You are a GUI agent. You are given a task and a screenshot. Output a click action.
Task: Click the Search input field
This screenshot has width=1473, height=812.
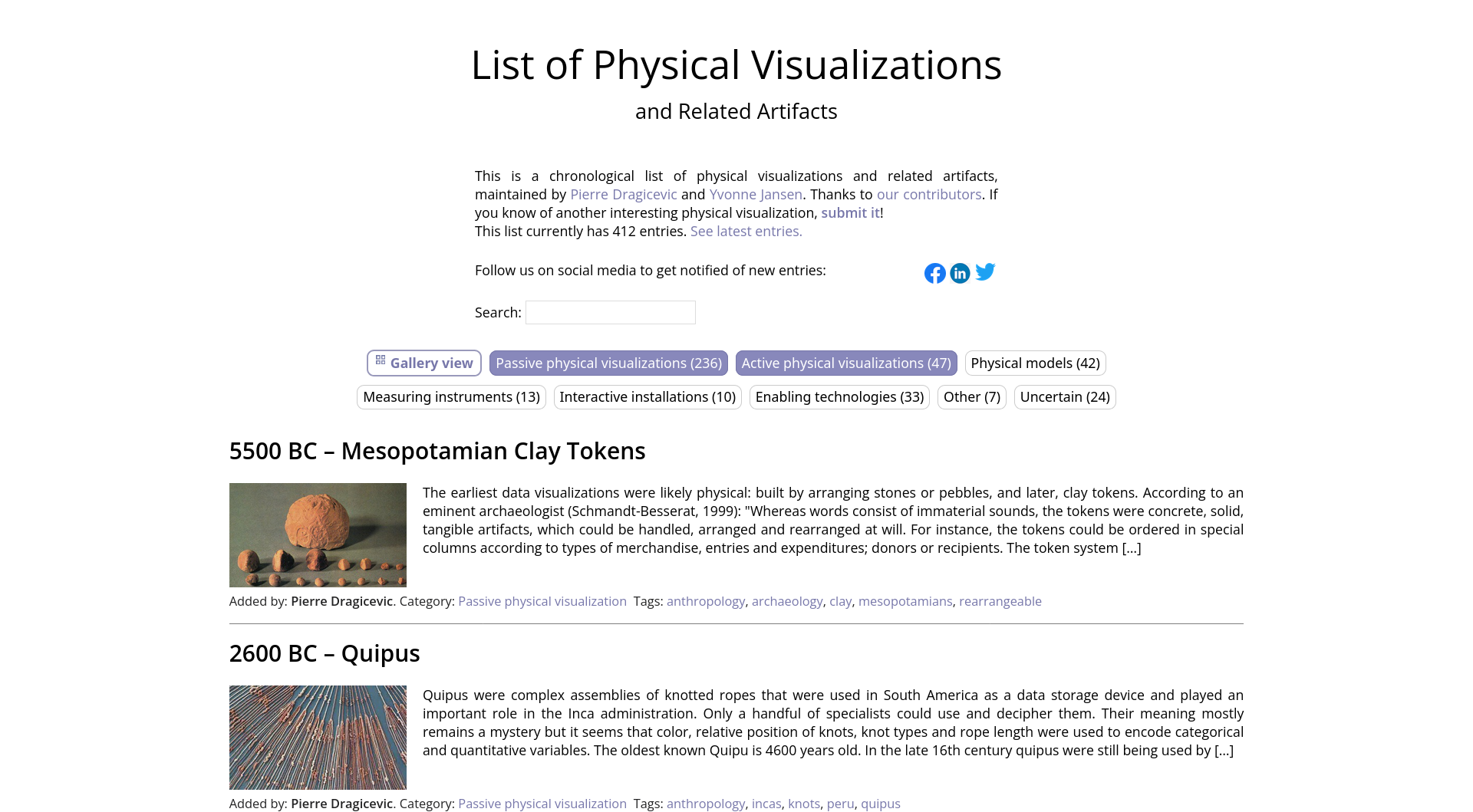[610, 313]
